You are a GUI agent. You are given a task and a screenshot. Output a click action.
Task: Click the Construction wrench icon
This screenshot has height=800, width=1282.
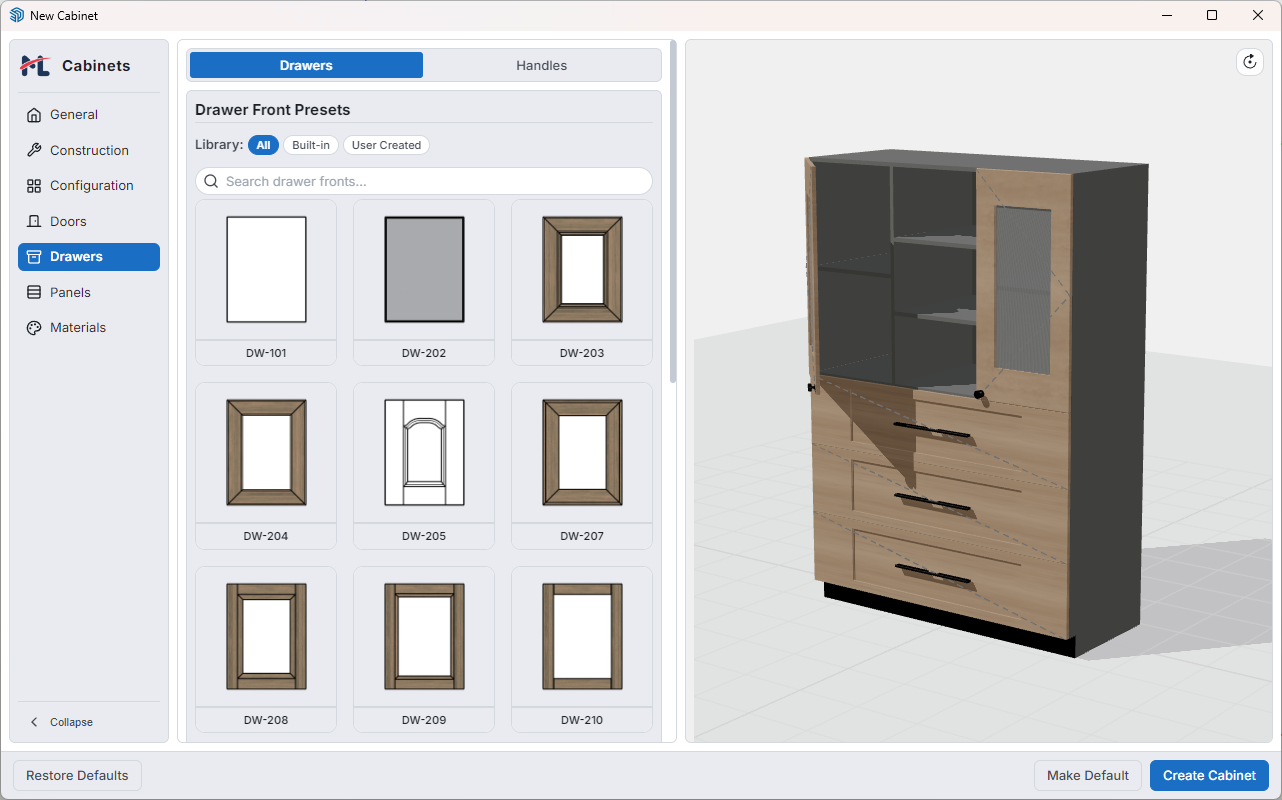(34, 150)
